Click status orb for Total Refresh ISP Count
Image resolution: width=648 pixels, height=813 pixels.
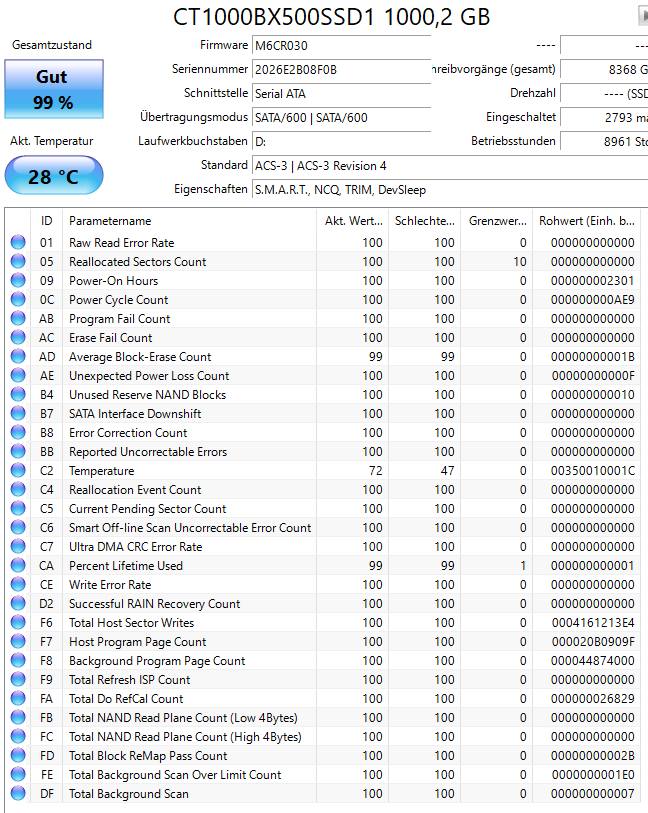[x=18, y=680]
